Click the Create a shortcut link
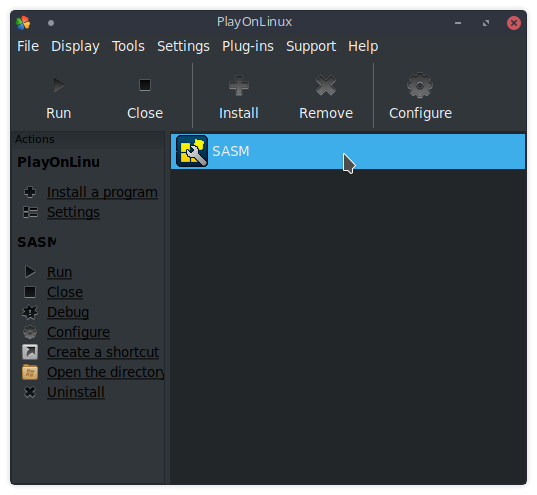 click(103, 352)
